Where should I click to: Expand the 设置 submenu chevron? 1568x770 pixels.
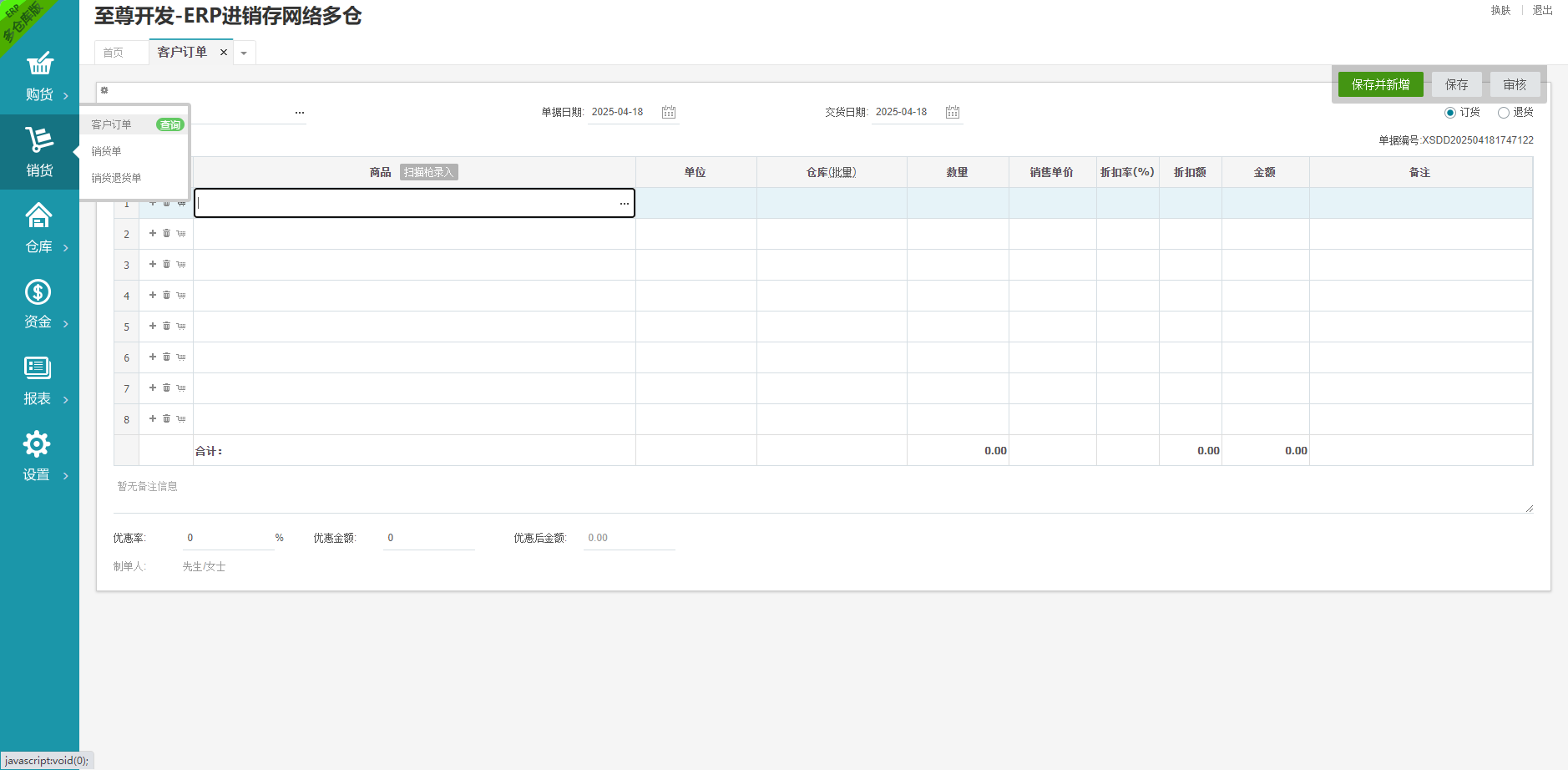66,476
